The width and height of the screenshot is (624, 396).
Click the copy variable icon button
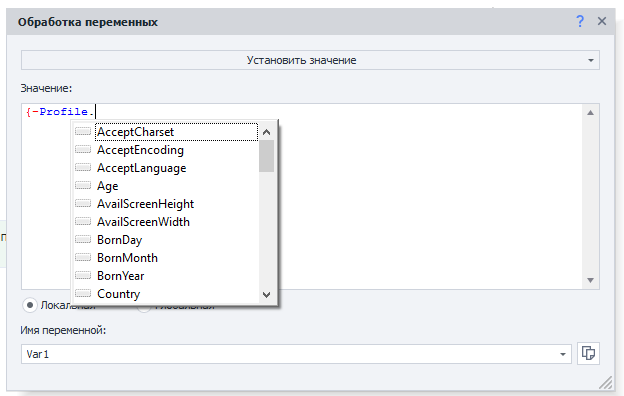(x=588, y=353)
